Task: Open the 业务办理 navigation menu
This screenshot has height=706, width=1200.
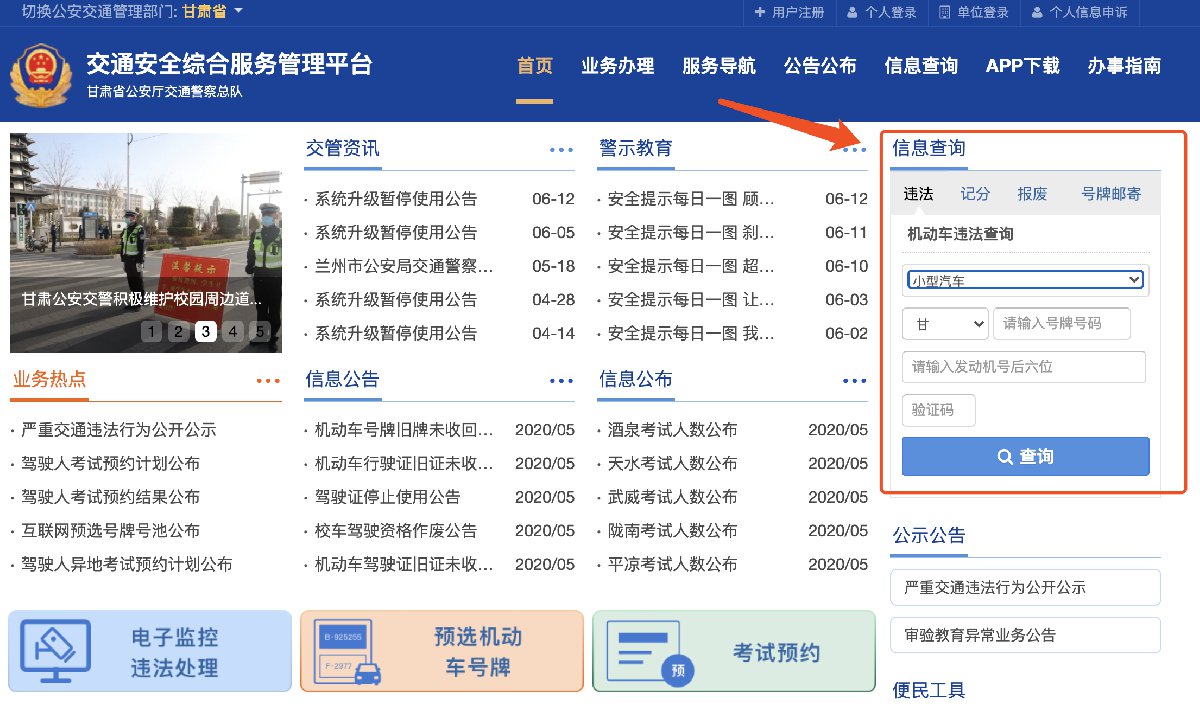Action: [x=618, y=66]
